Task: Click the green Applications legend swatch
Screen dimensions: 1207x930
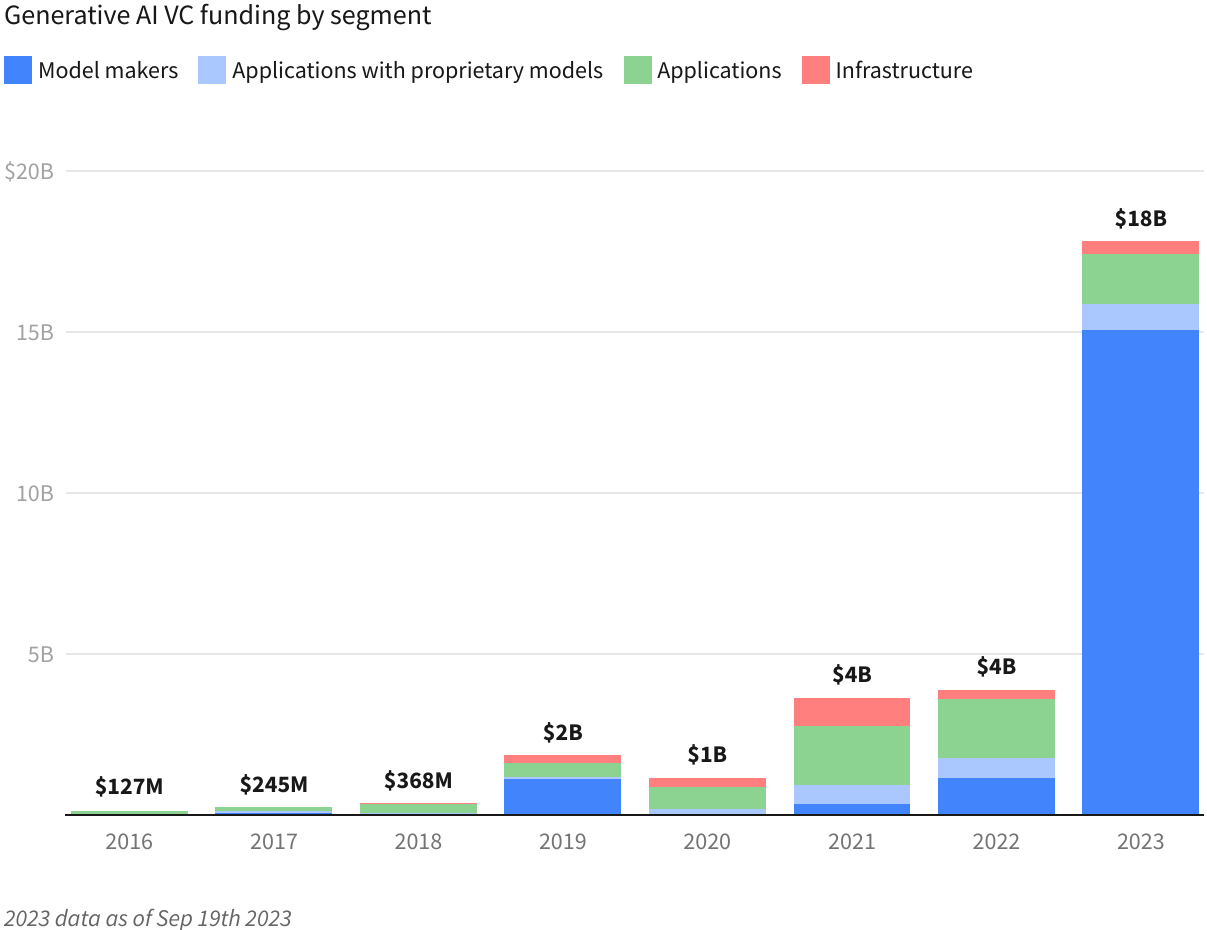Action: pos(637,70)
